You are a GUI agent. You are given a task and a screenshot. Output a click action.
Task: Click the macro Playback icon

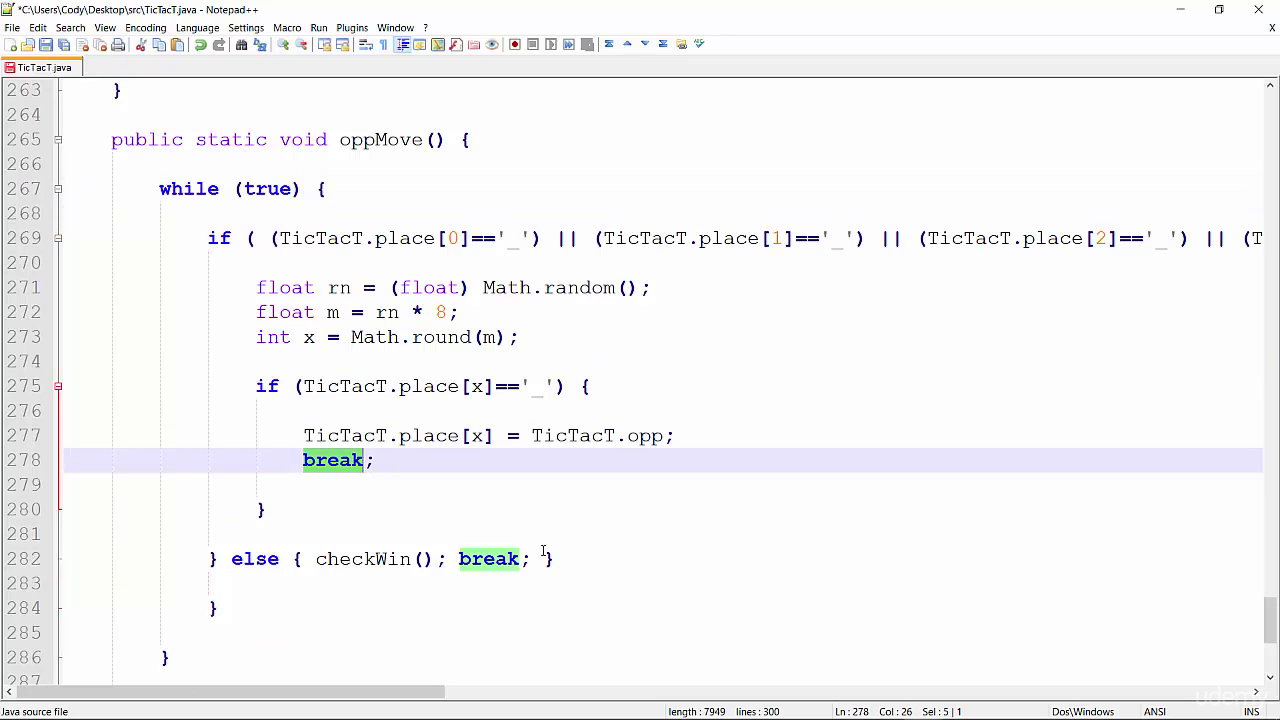tap(551, 44)
